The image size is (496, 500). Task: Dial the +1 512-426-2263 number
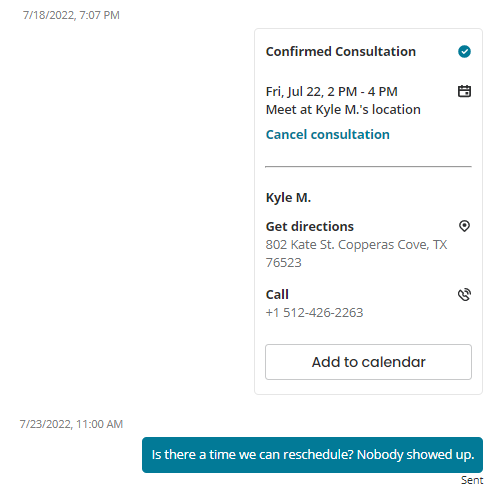pyautogui.click(x=314, y=313)
